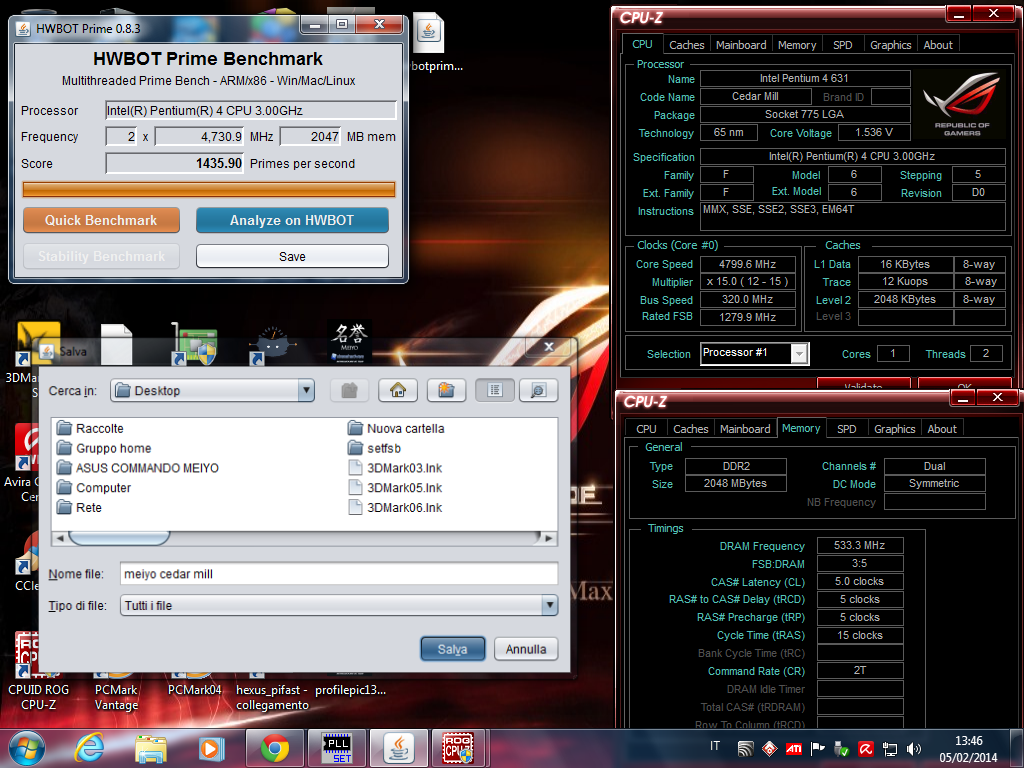Open the Home folder in Salva dialog

point(398,391)
